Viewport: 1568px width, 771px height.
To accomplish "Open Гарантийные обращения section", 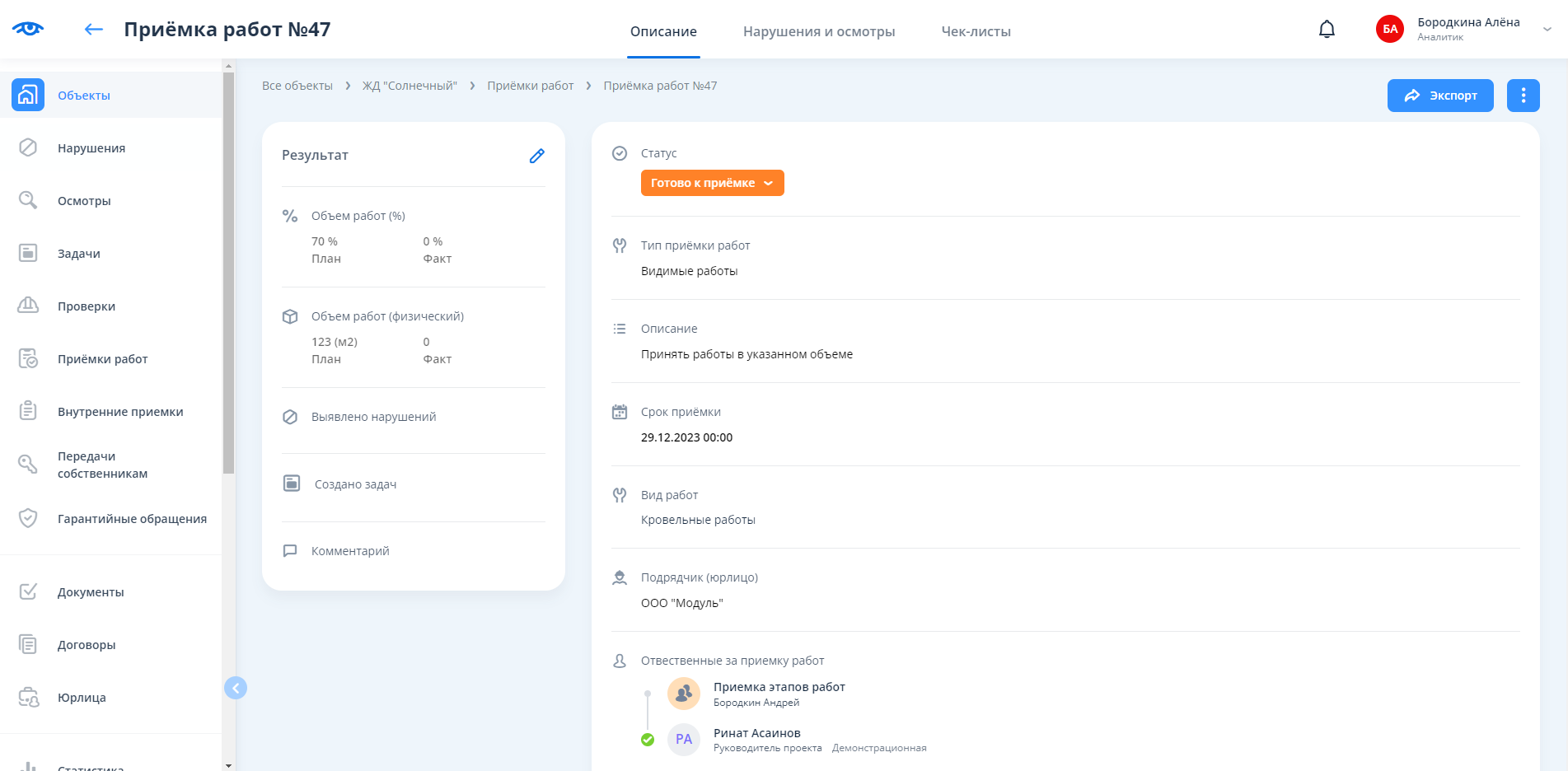I will point(132,519).
